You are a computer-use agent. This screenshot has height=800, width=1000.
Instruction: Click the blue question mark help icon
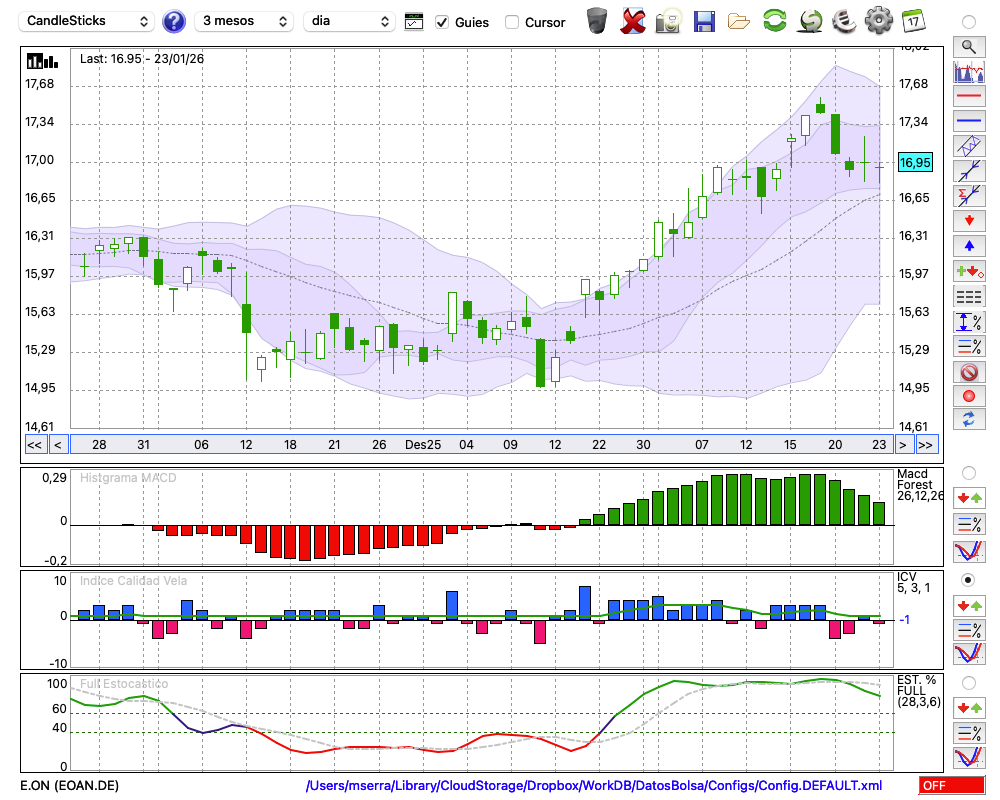[x=174, y=21]
